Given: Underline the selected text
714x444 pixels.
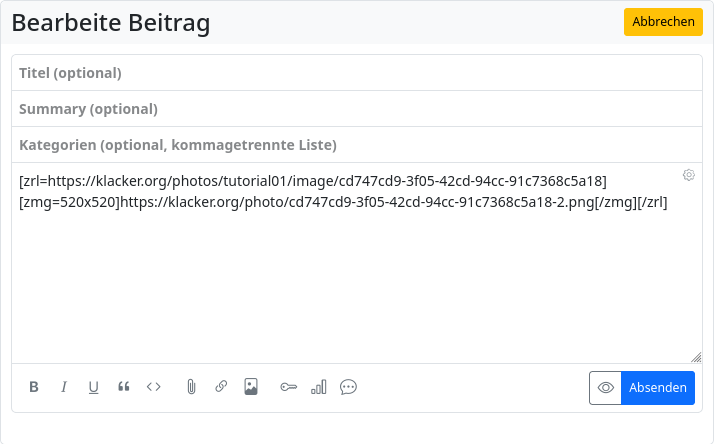Looking at the screenshot, I should pos(94,387).
